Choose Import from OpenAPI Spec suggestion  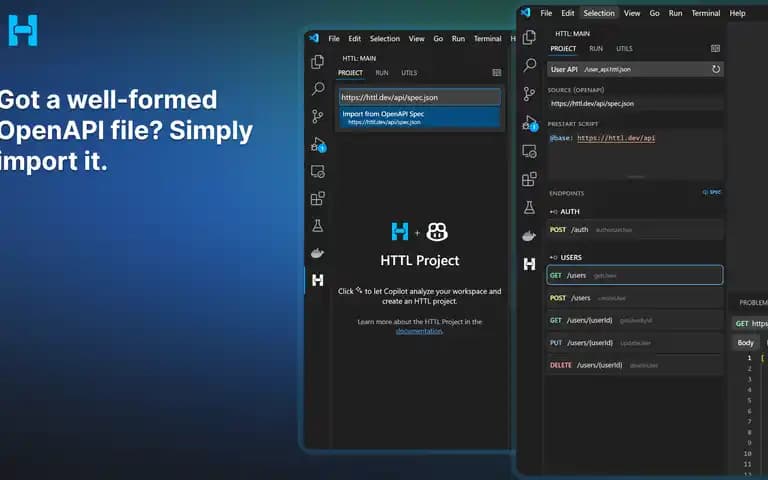[420, 118]
